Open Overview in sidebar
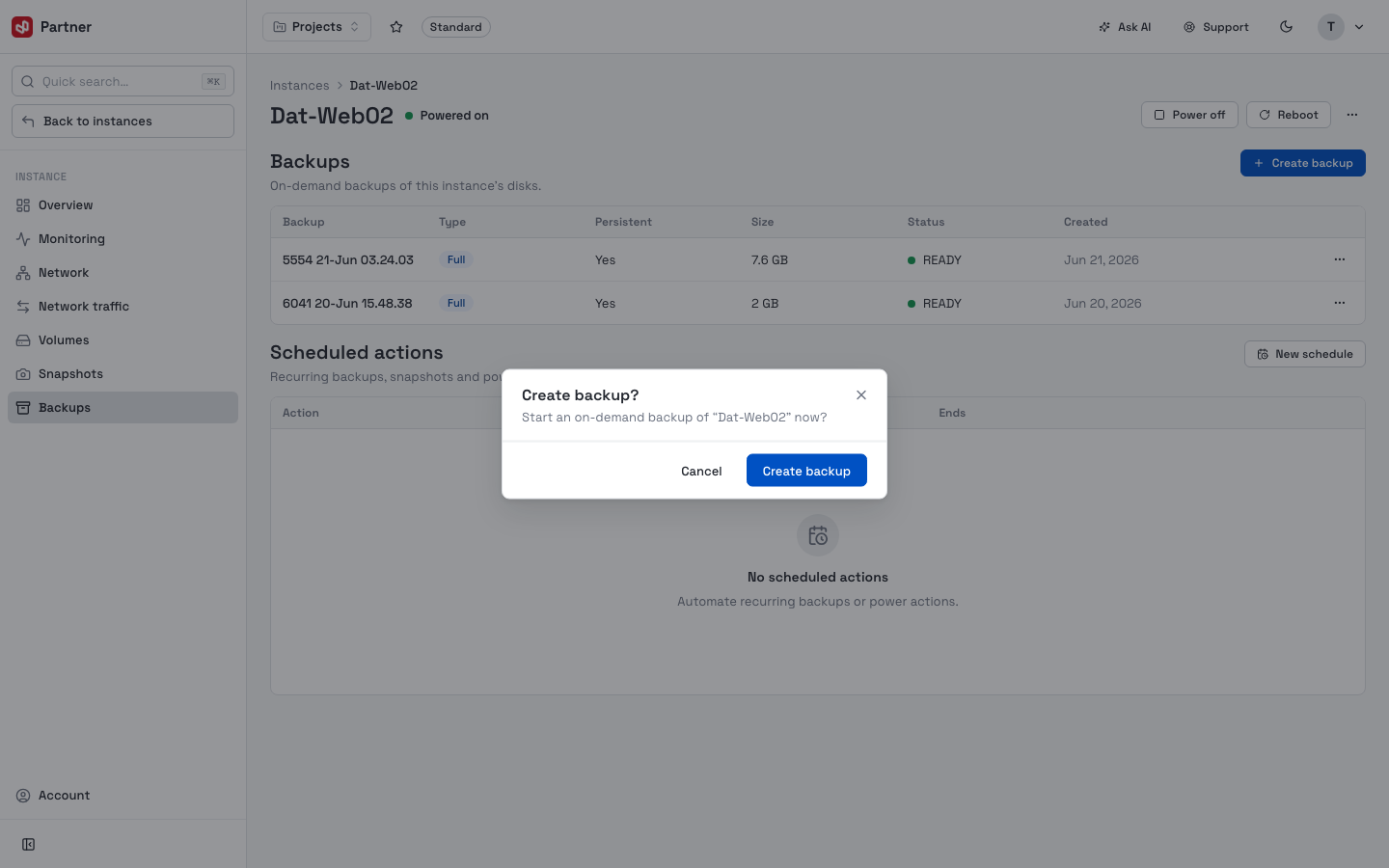This screenshot has height=868, width=1389. [123, 205]
